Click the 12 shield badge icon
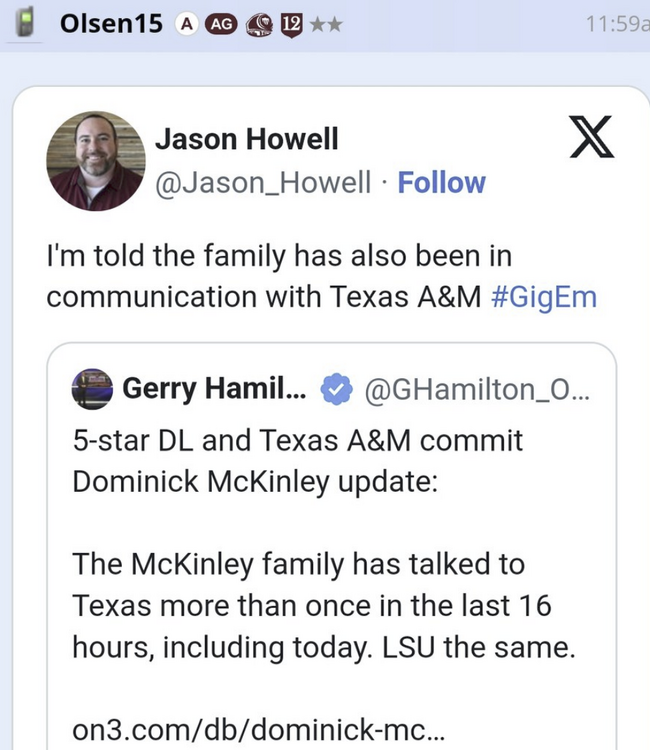650x750 pixels. tap(293, 24)
